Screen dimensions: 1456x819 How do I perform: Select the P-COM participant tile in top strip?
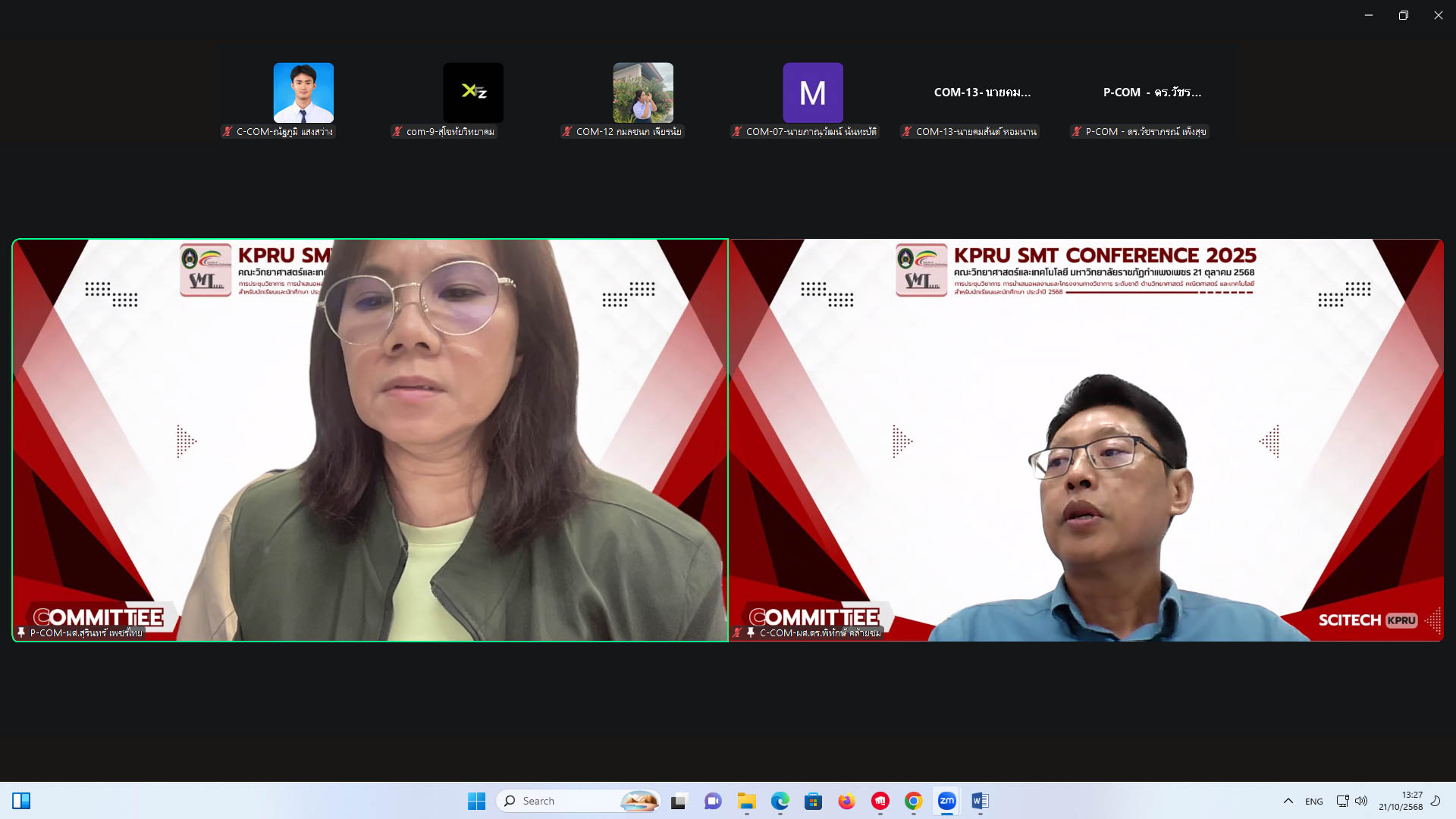[1152, 93]
